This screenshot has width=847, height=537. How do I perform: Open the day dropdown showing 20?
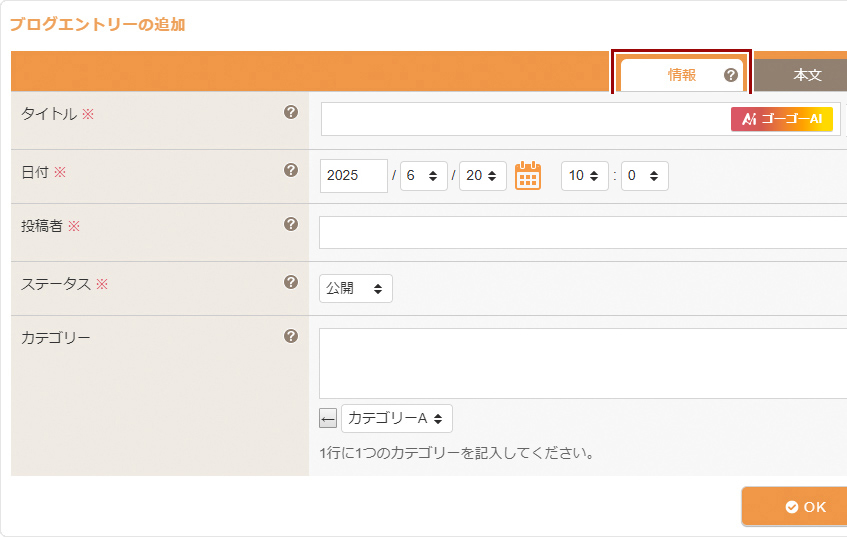pos(482,176)
